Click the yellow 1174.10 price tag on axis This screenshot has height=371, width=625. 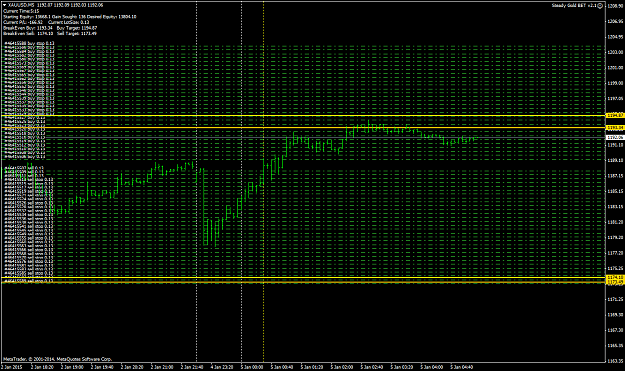[x=615, y=277]
